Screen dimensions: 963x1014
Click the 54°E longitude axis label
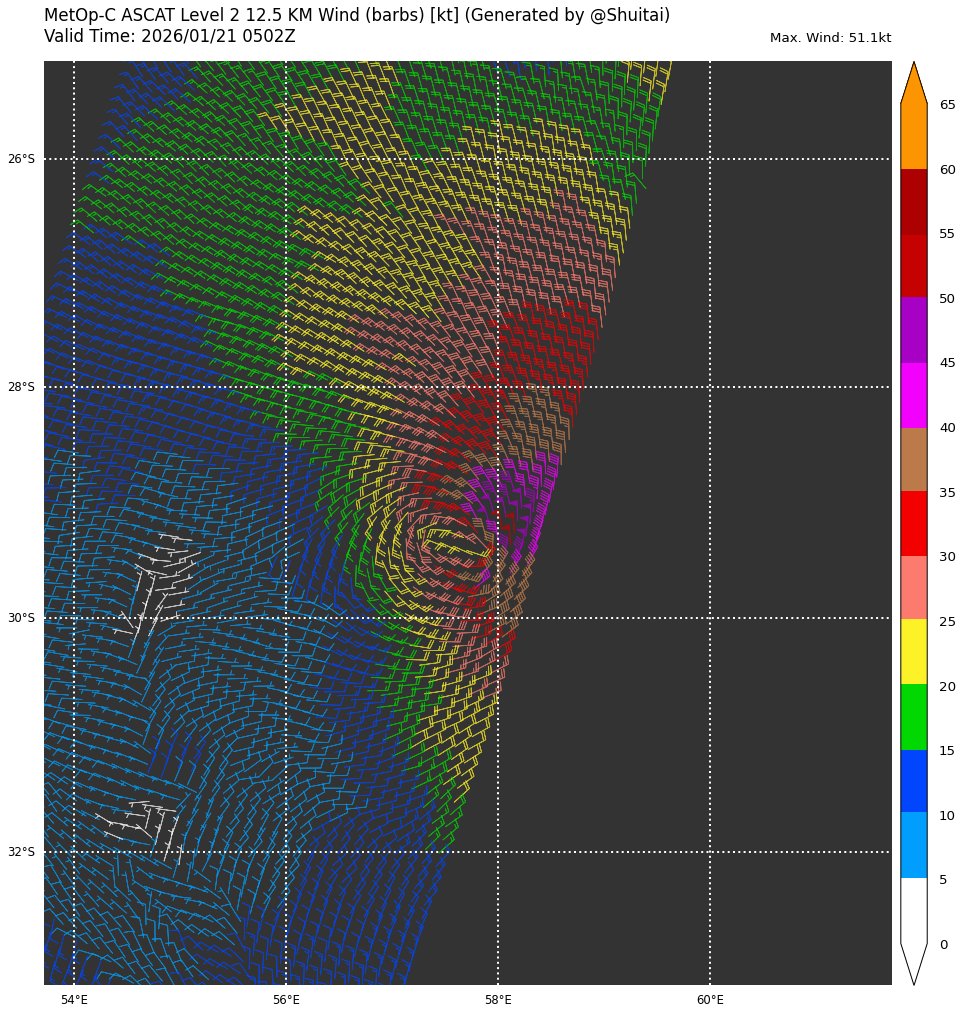74,1000
